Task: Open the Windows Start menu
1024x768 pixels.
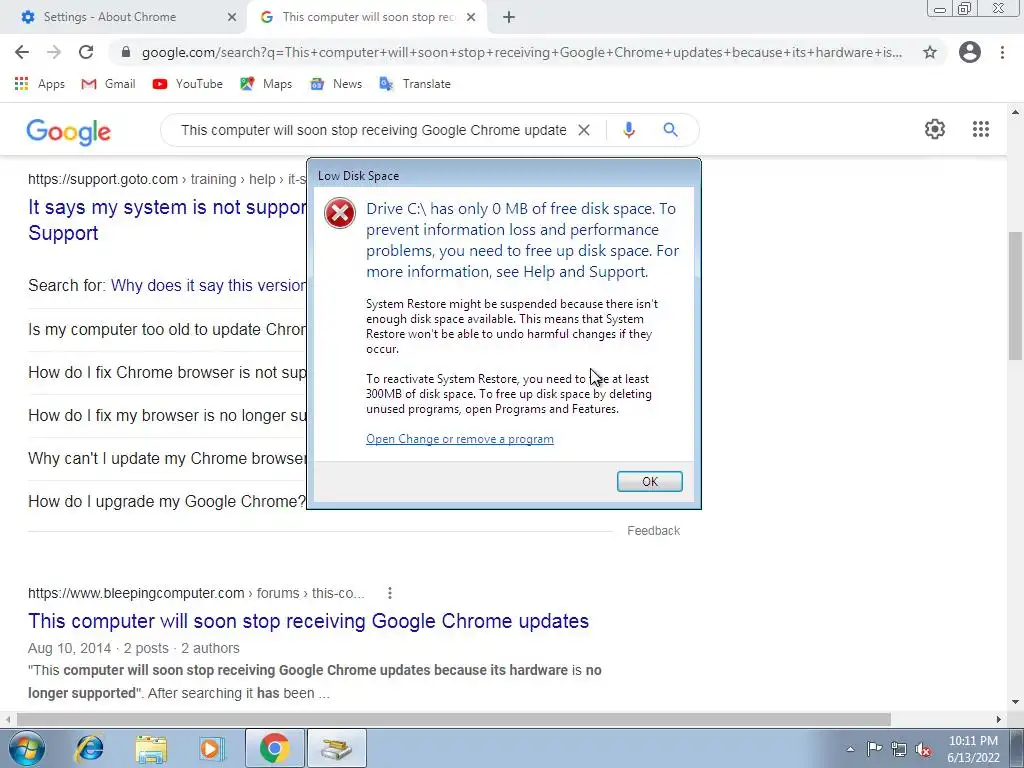Action: point(25,748)
